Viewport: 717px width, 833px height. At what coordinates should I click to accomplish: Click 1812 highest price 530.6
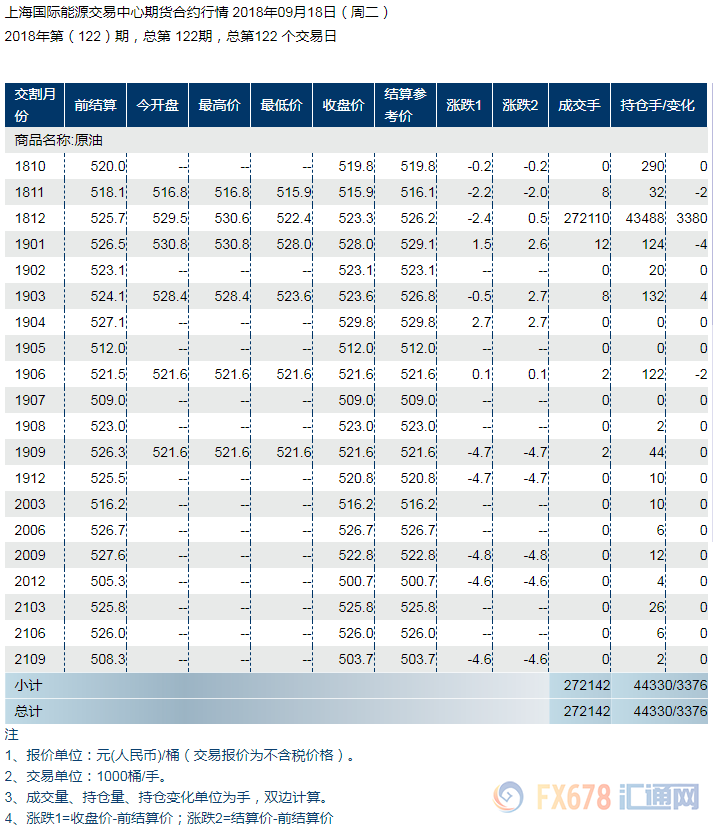point(232,218)
